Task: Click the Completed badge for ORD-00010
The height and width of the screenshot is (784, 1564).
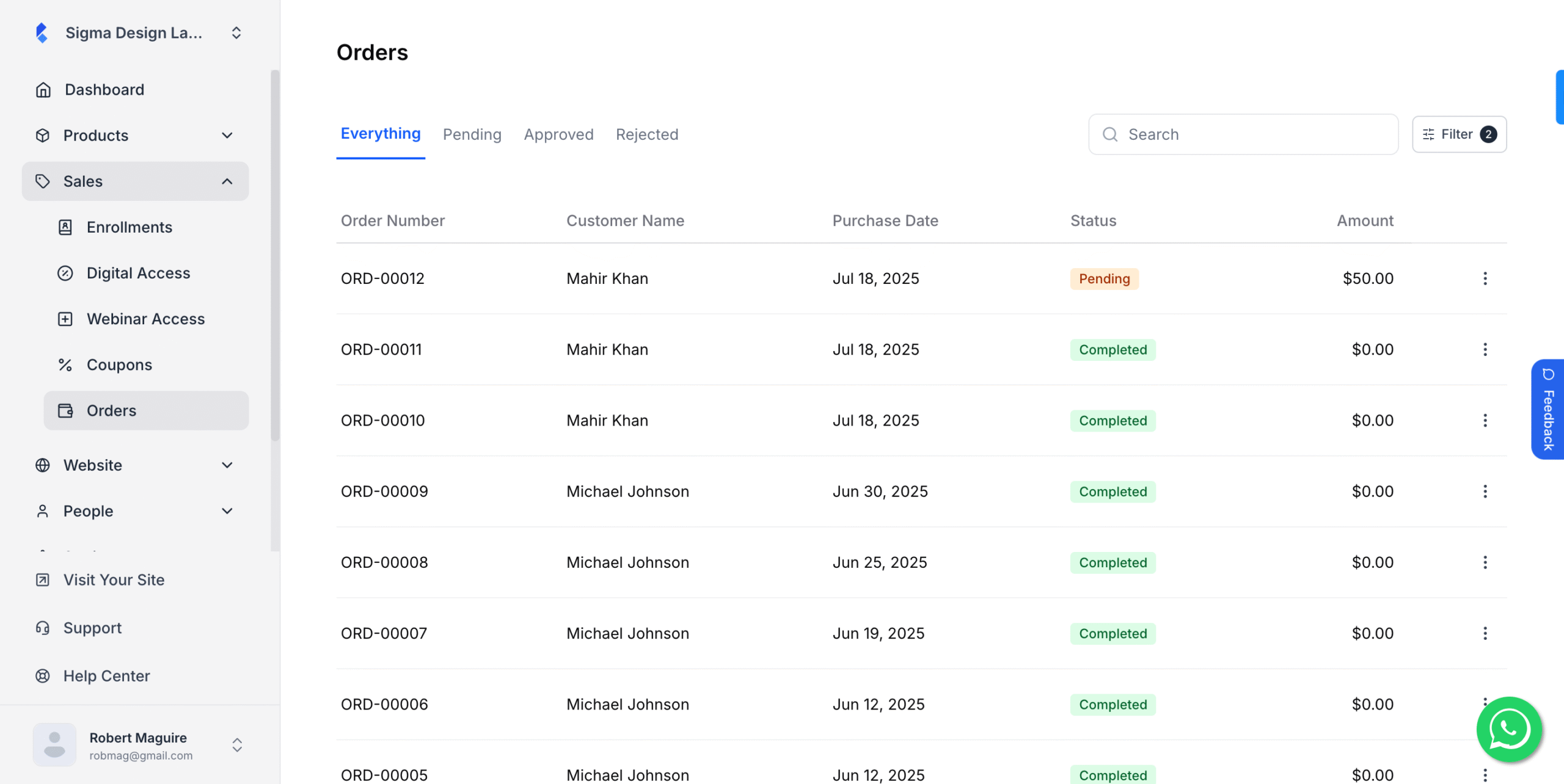Action: coord(1113,421)
